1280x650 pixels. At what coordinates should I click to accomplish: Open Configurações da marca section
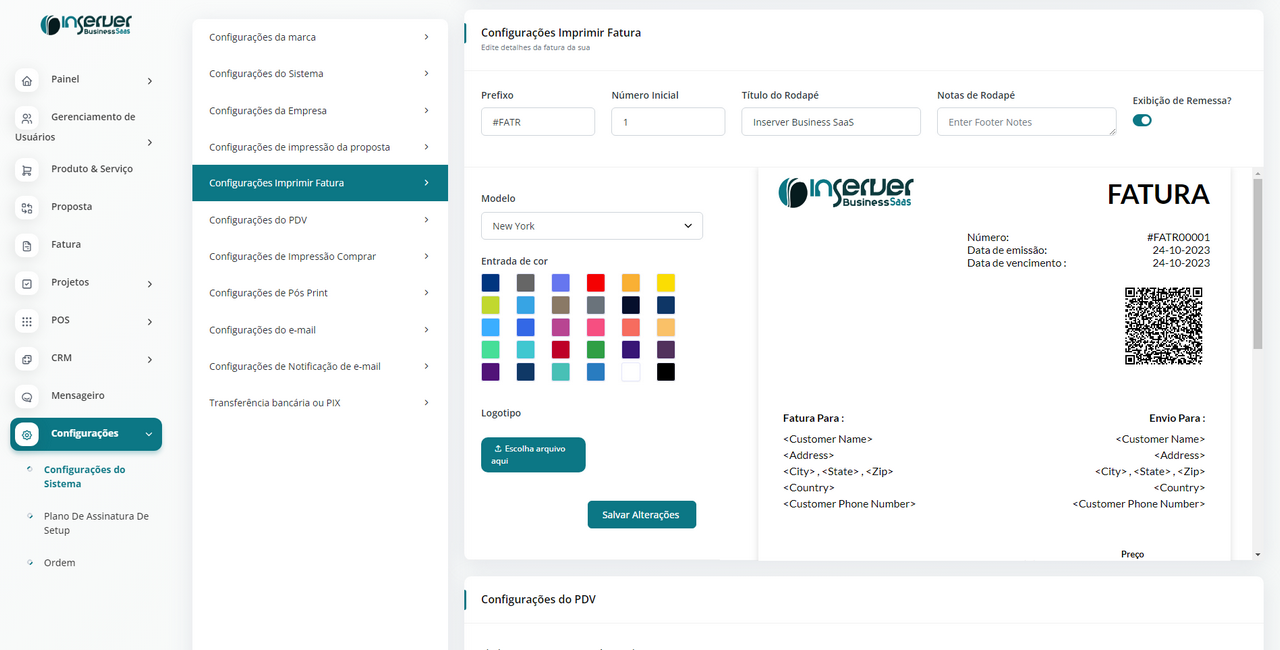[x=319, y=37]
